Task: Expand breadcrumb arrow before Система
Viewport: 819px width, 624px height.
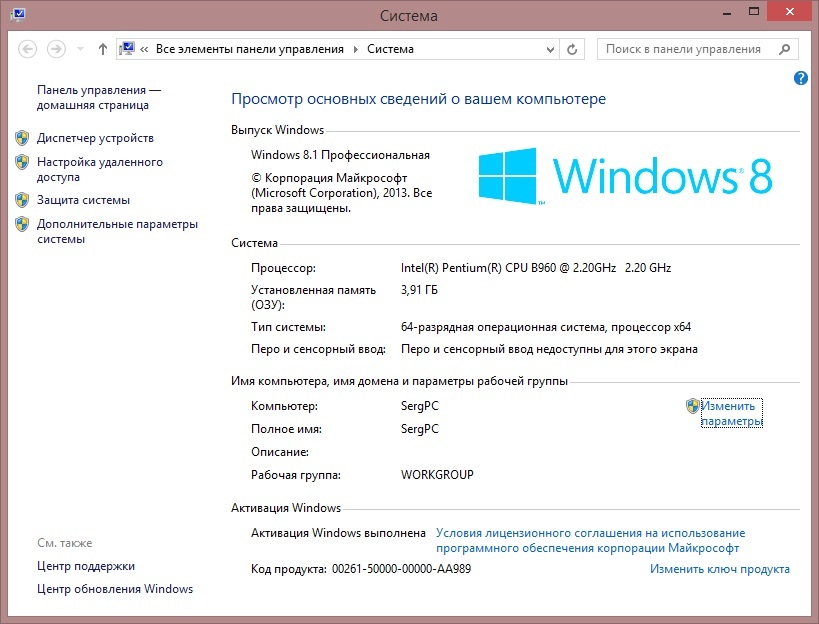Action: [356, 50]
